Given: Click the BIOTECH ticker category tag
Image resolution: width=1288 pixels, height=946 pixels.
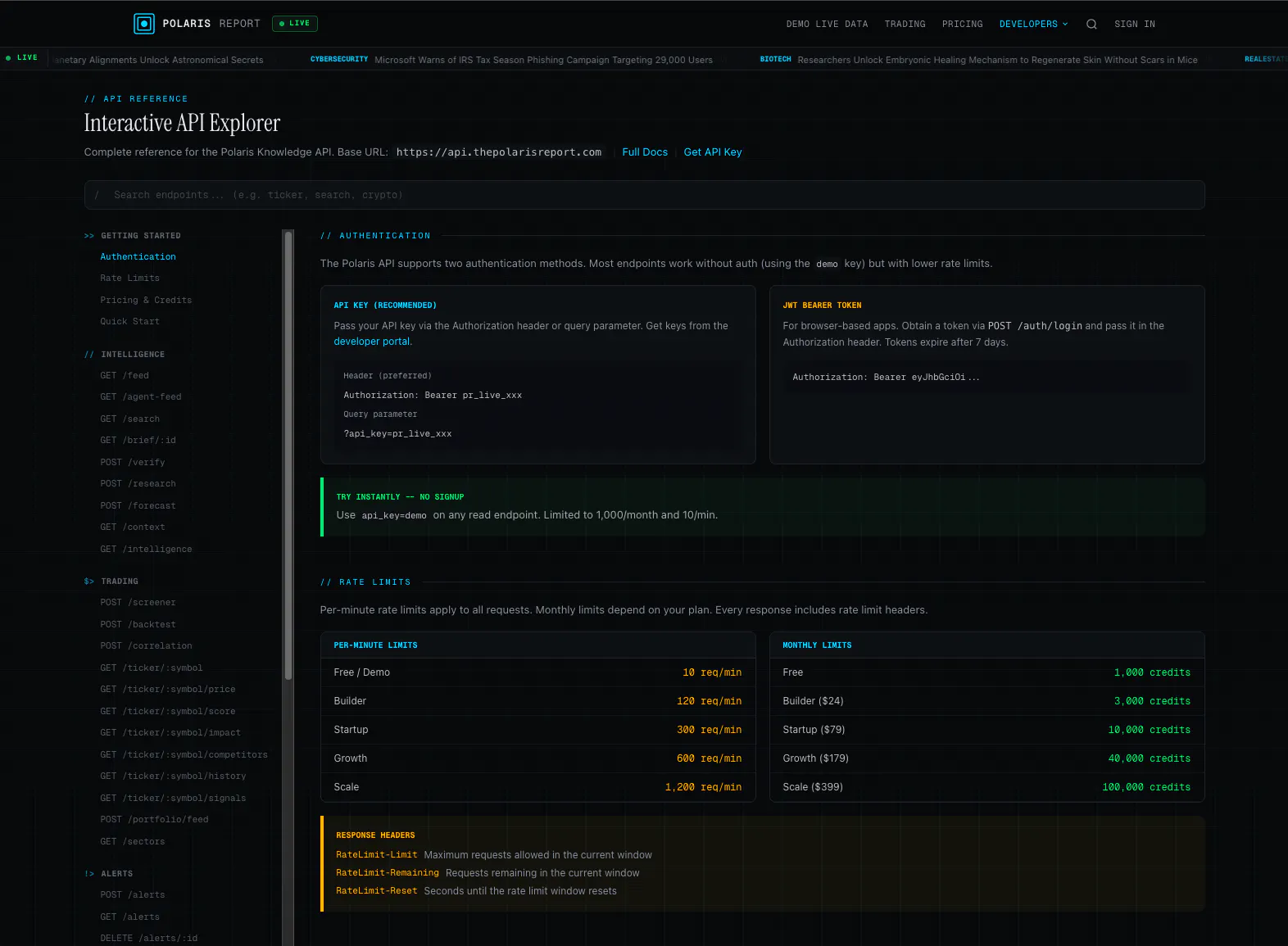Looking at the screenshot, I should tap(775, 60).
